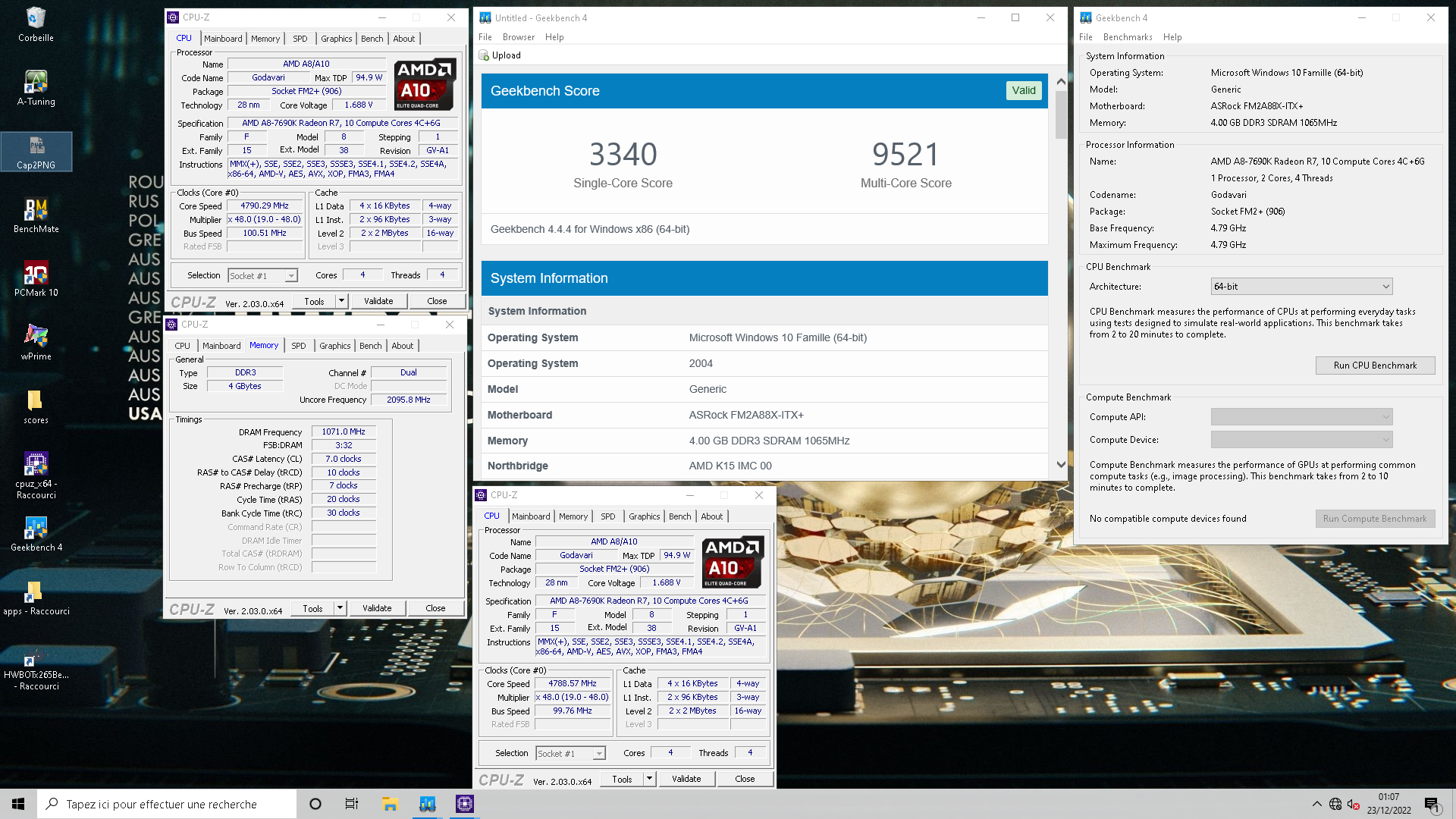Open apps - Raccourci folder shortcut

(x=36, y=598)
